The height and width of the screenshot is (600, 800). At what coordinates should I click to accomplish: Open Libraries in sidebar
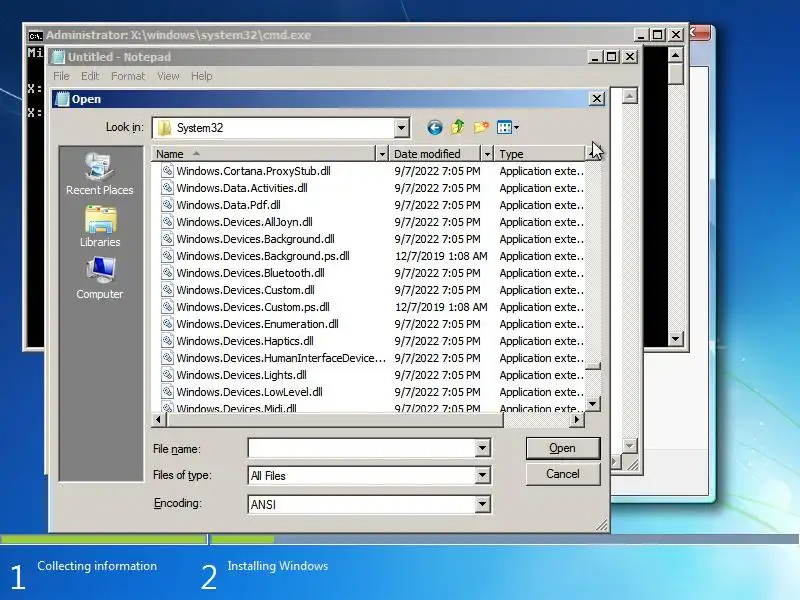[100, 227]
